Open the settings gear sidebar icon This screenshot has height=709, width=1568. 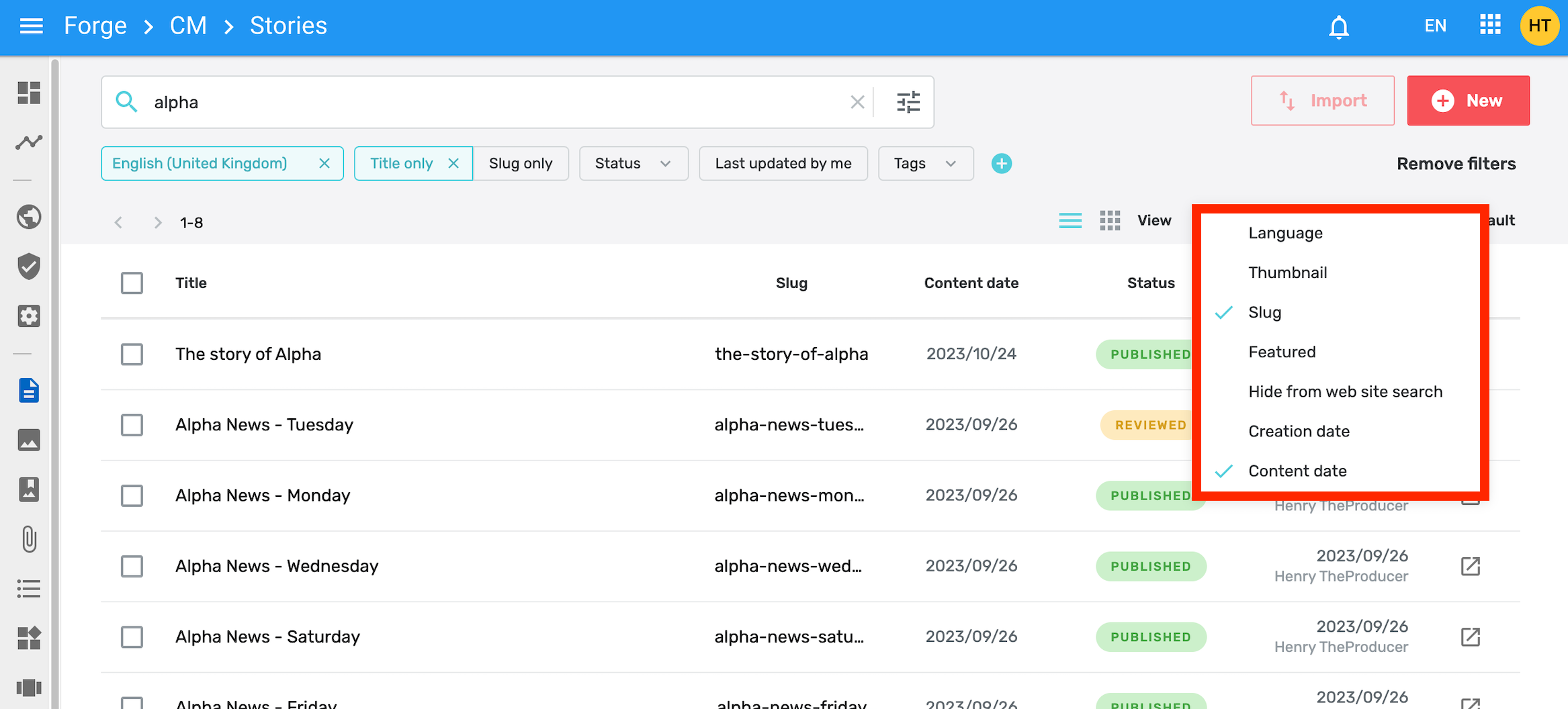point(29,316)
